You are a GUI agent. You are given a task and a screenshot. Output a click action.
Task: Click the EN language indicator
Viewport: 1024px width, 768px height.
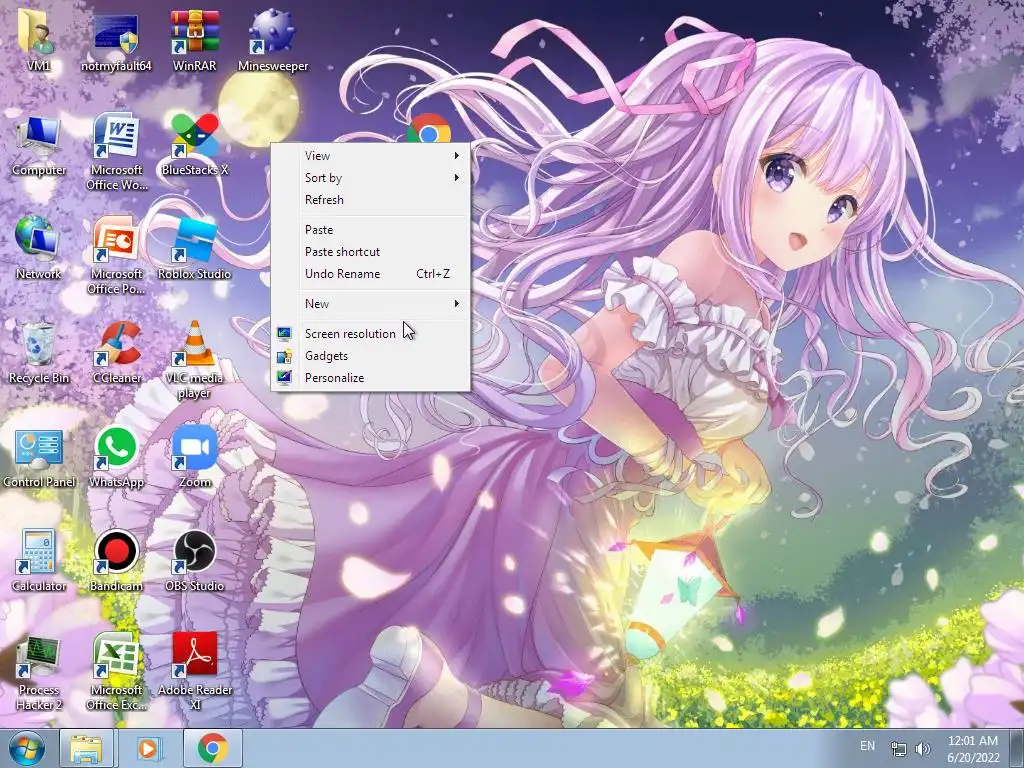pos(867,746)
